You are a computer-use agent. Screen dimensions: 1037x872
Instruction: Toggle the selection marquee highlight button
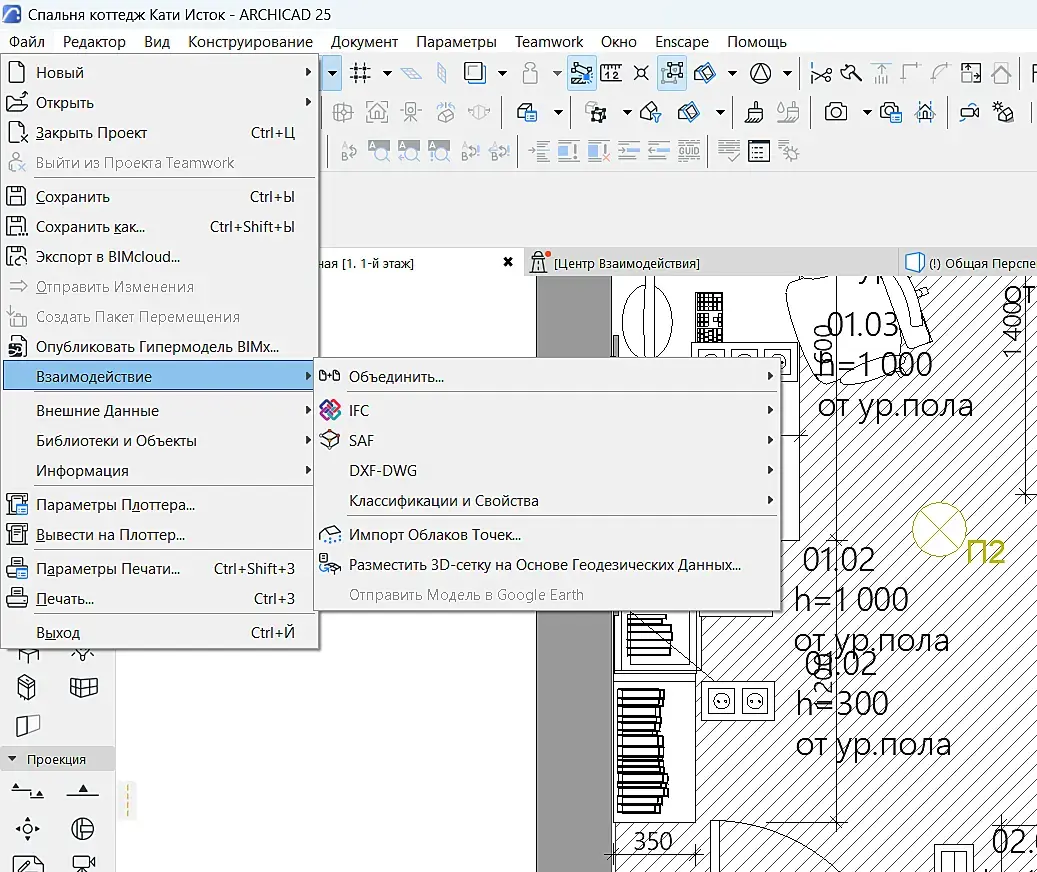pyautogui.click(x=672, y=72)
